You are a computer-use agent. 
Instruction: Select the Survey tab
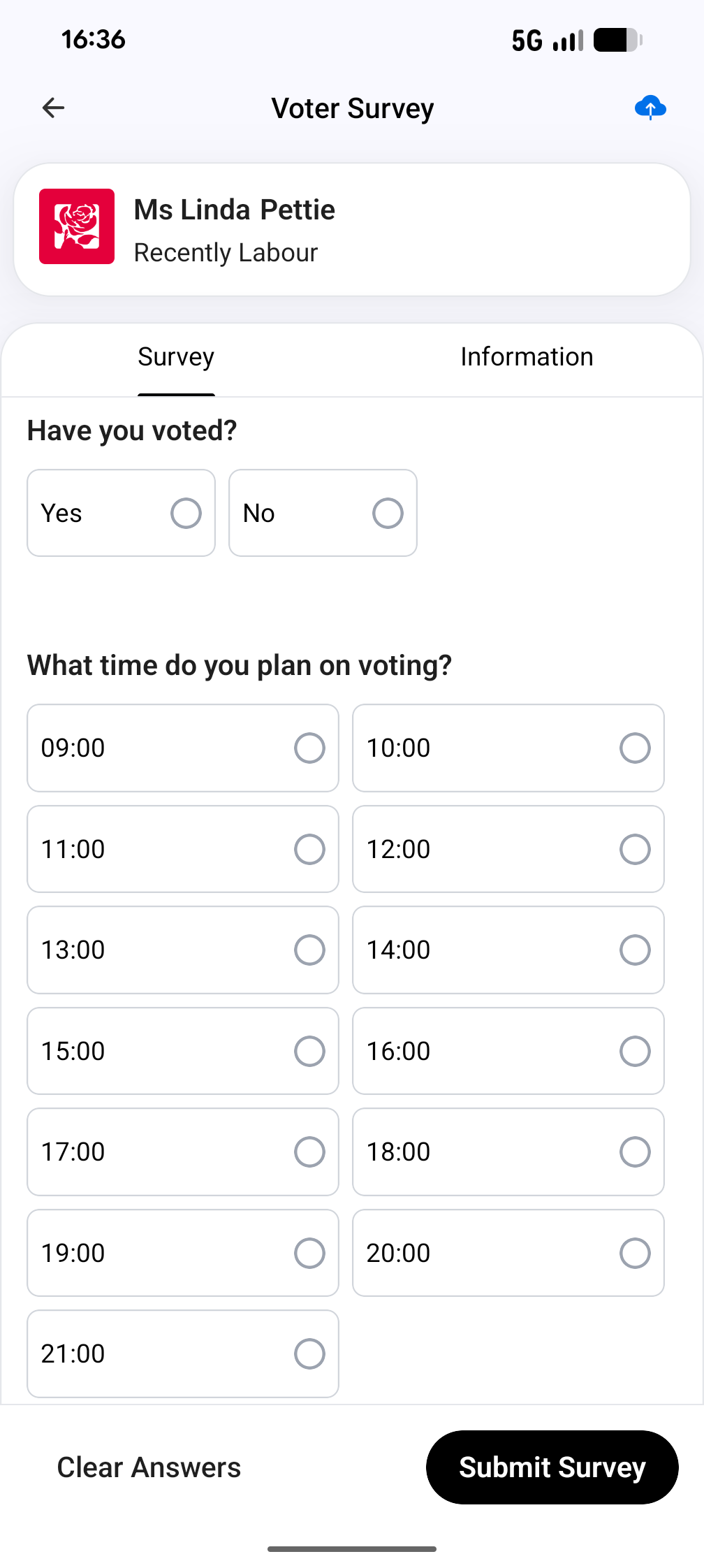click(176, 357)
